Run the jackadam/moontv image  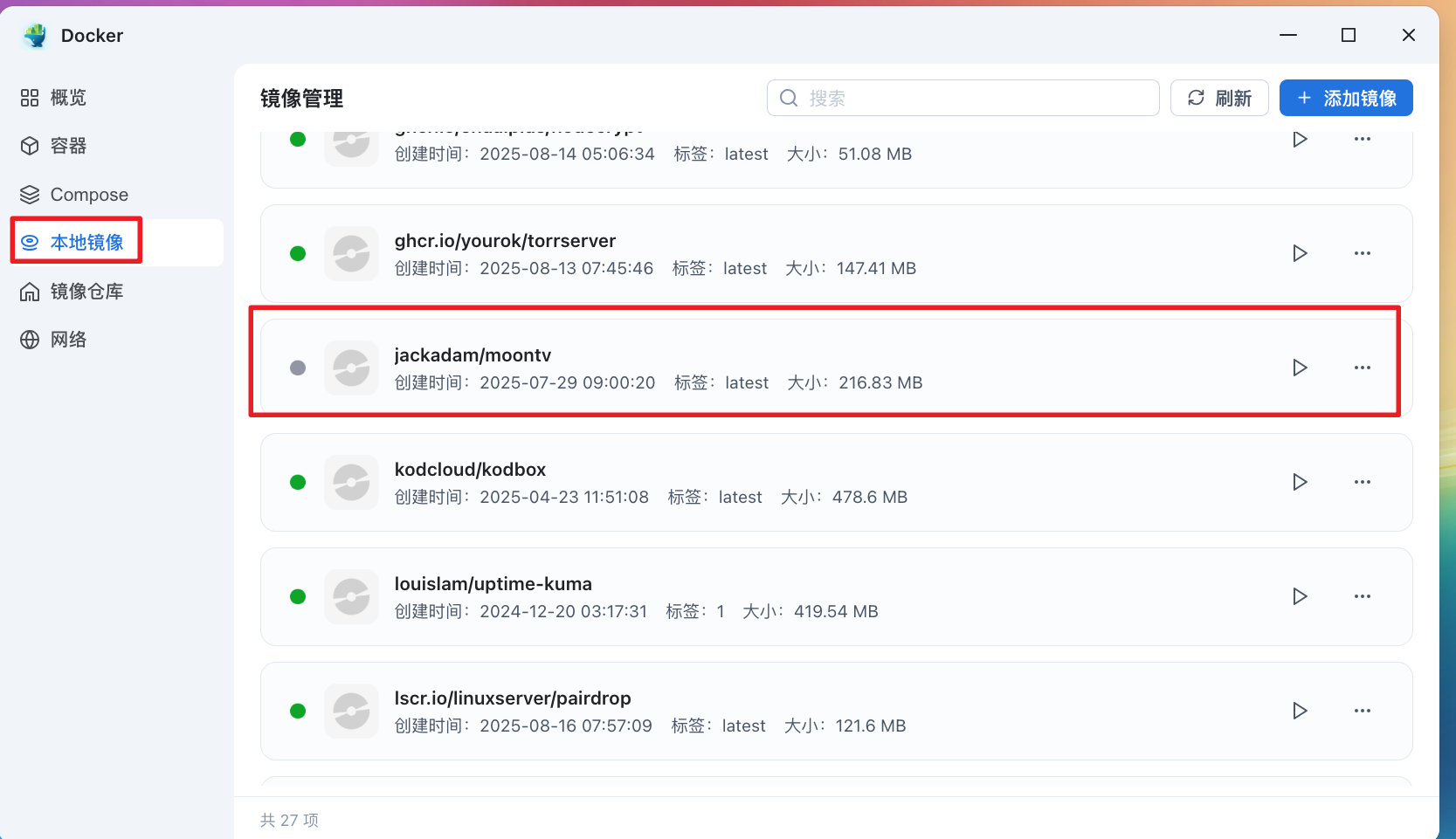coord(1300,368)
